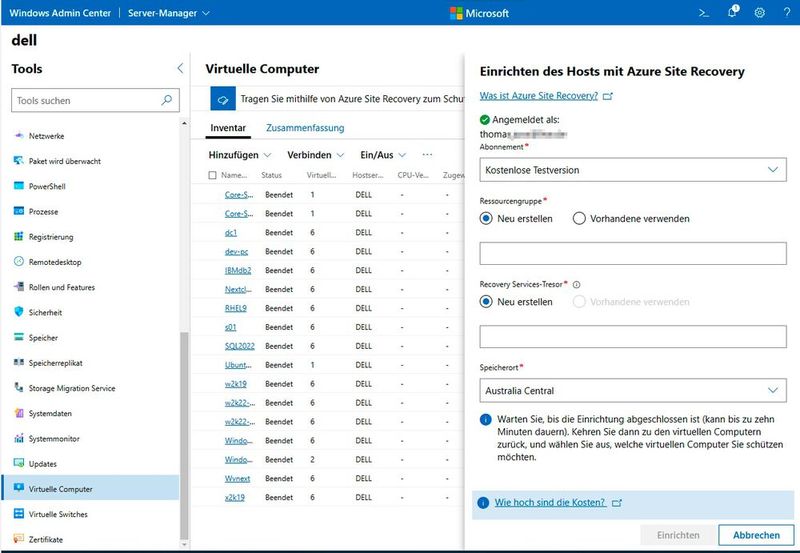Open the more actions ellipsis menu
Viewport: 800px width, 553px height.
click(x=428, y=155)
